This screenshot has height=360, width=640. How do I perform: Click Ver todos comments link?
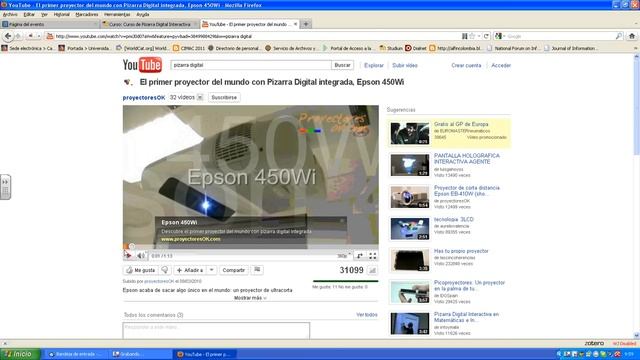pos(367,315)
